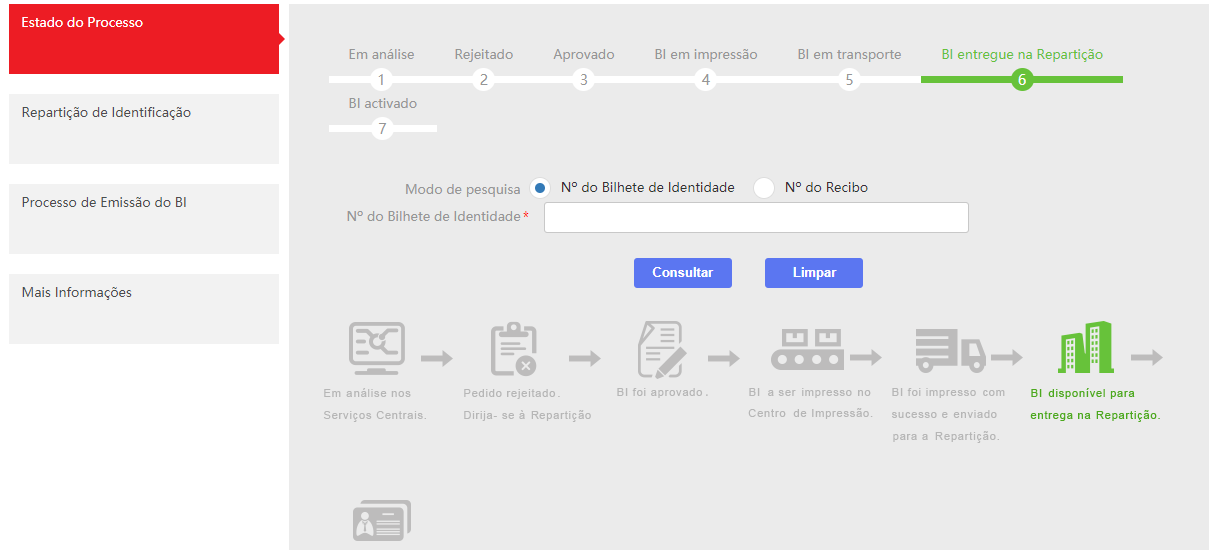Click 'BI foi aprovado.' caption
The image size is (1218, 550).
[663, 392]
